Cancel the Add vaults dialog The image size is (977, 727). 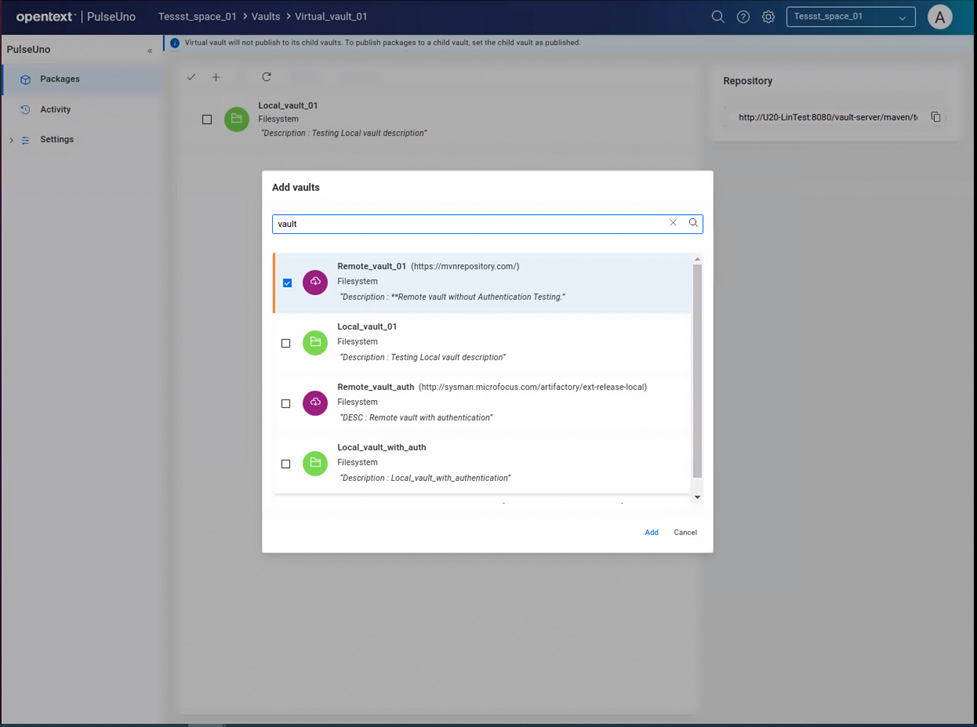click(685, 533)
